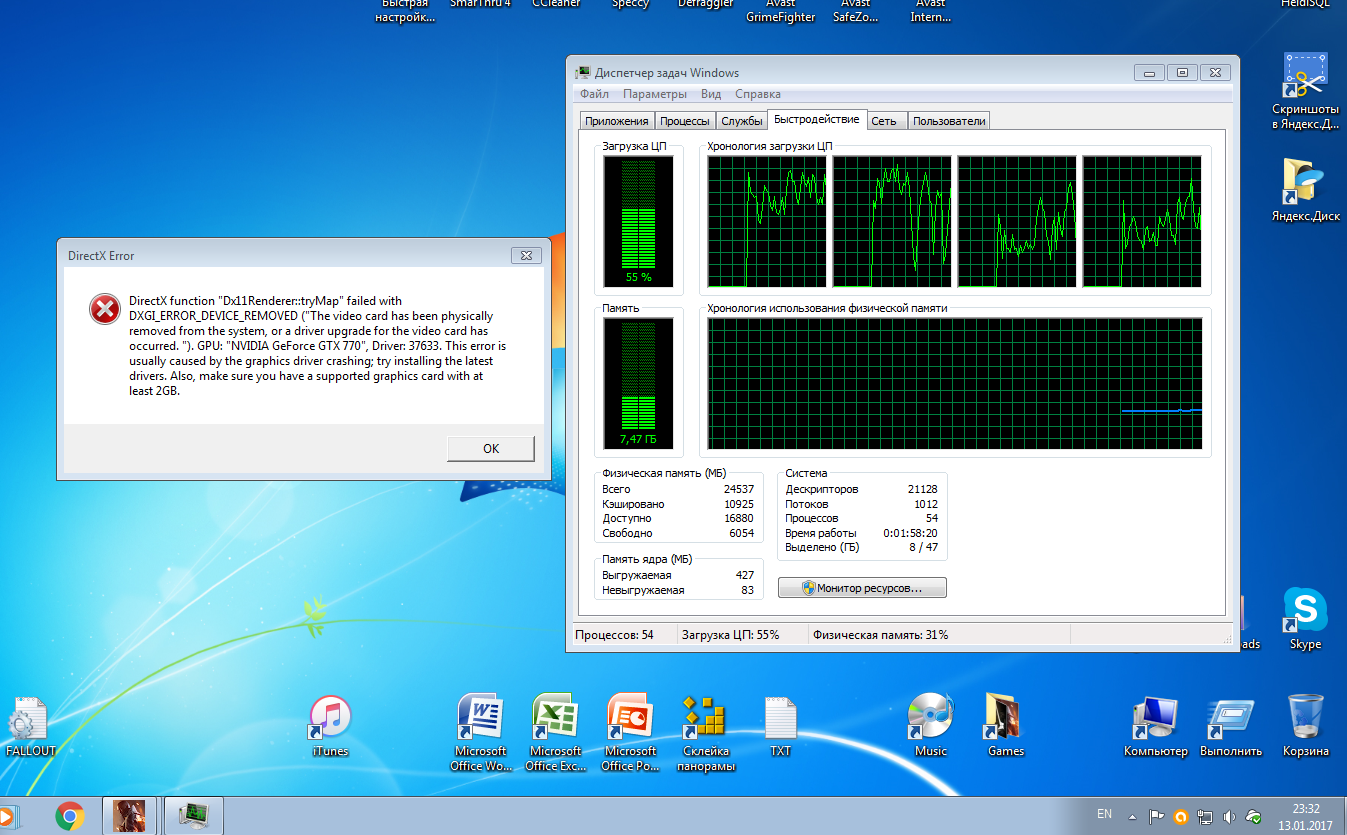1347x835 pixels.
Task: Click the green shield tray icon
Action: tap(1254, 816)
